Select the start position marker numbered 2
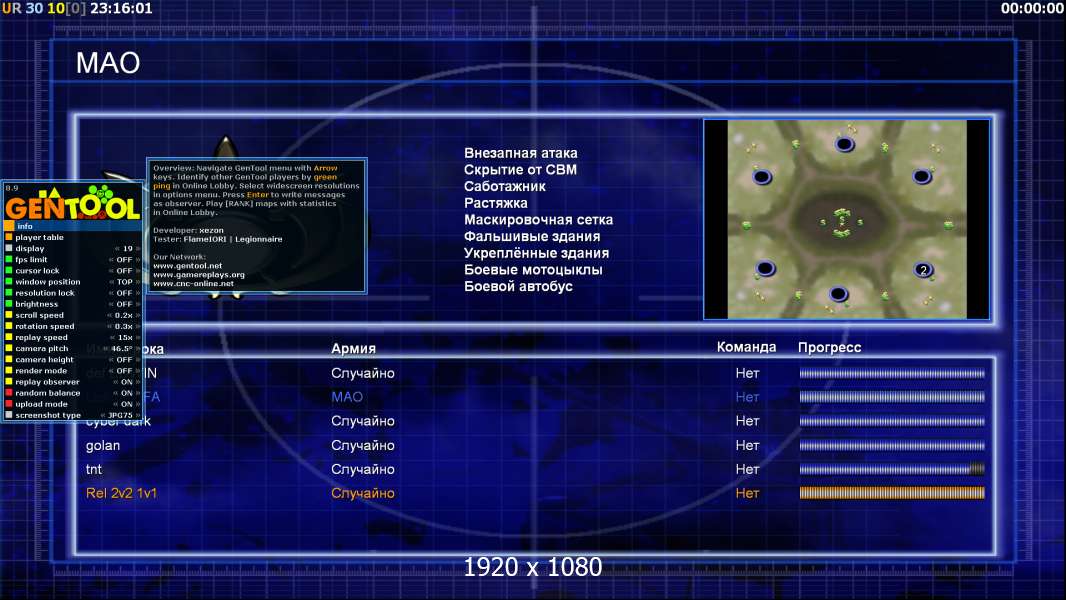 (x=923, y=270)
